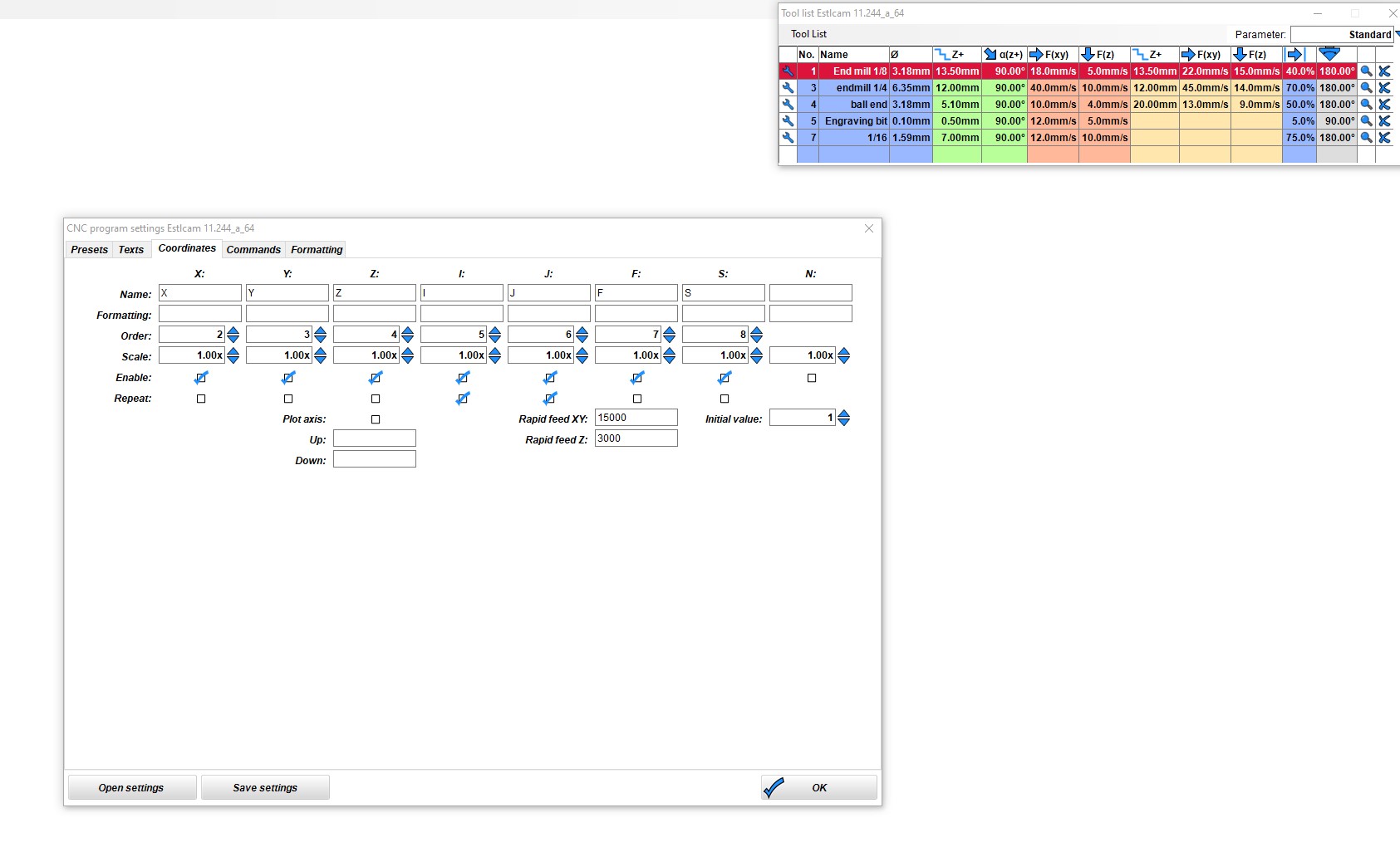This screenshot has width=1400, height=852.
Task: Click the Plot axis Down field
Action: 375,459
